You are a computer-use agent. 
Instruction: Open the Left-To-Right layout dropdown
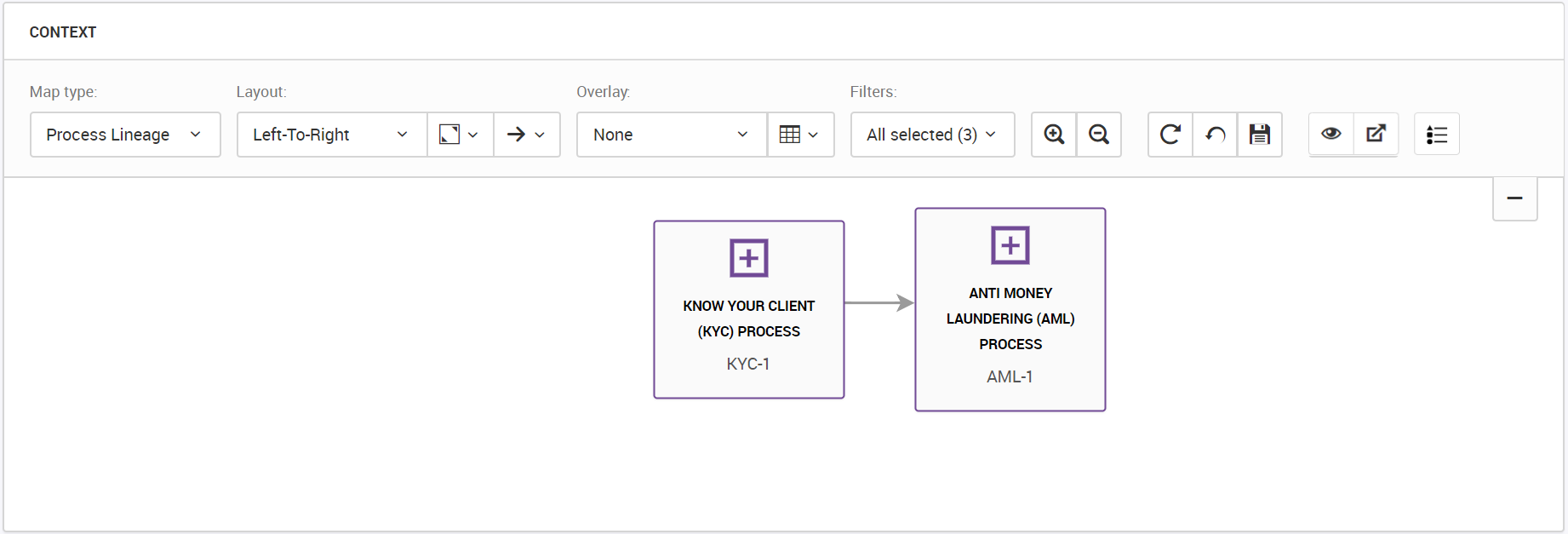click(x=332, y=135)
